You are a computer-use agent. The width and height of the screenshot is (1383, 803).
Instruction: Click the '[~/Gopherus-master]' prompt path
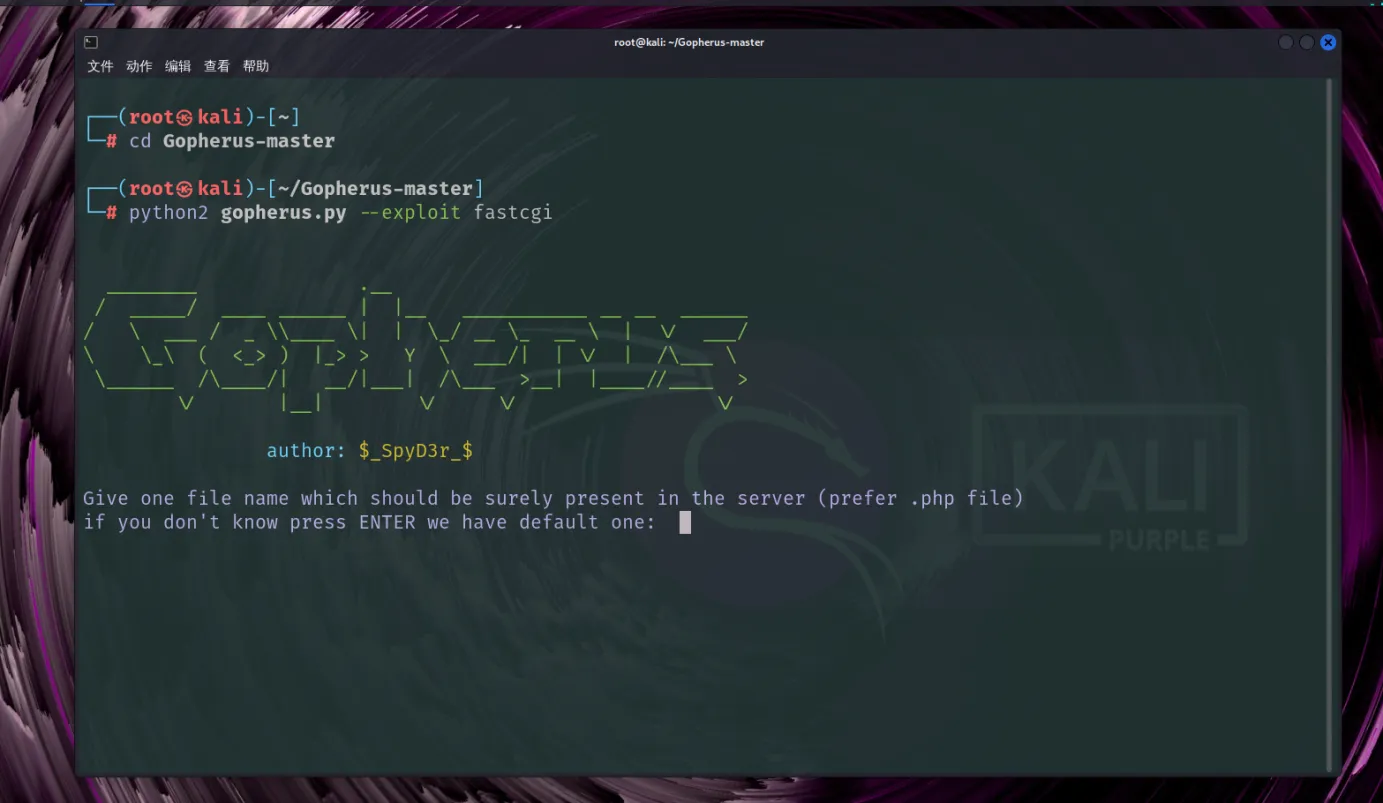376,188
